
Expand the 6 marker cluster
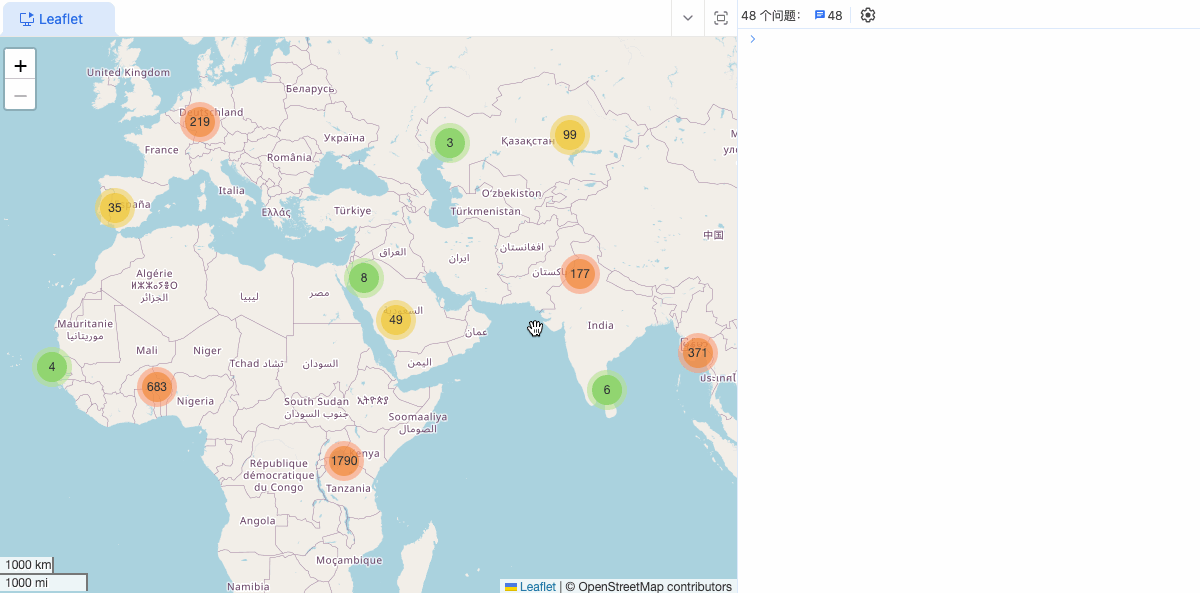[x=606, y=390]
